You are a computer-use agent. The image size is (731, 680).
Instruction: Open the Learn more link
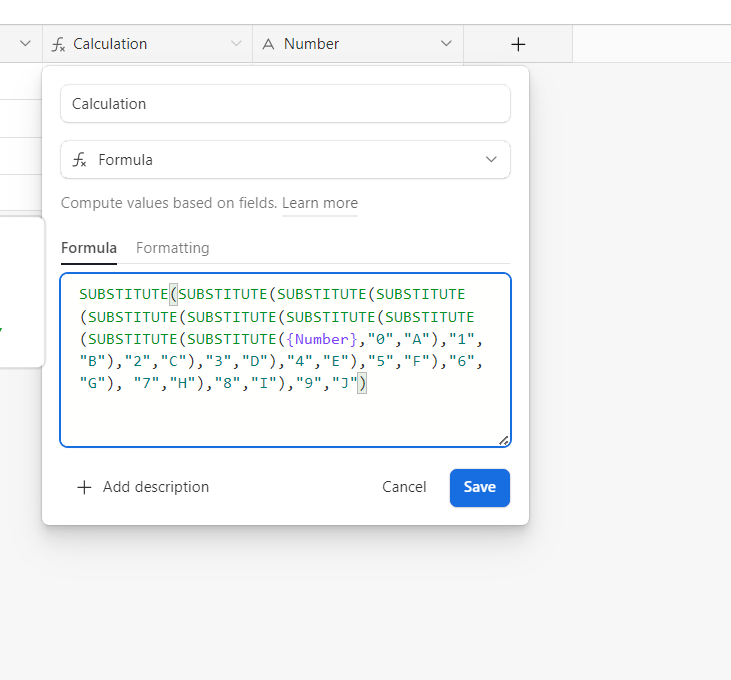click(x=320, y=203)
